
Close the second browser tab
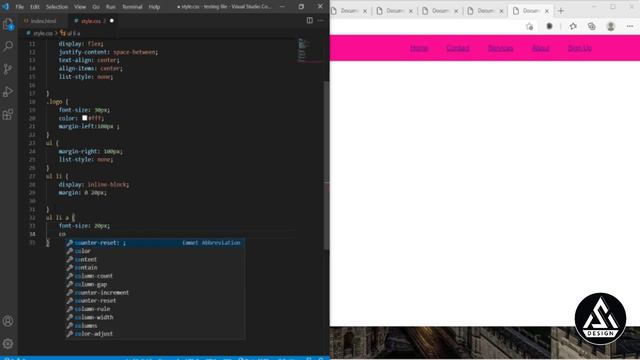[x=411, y=11]
